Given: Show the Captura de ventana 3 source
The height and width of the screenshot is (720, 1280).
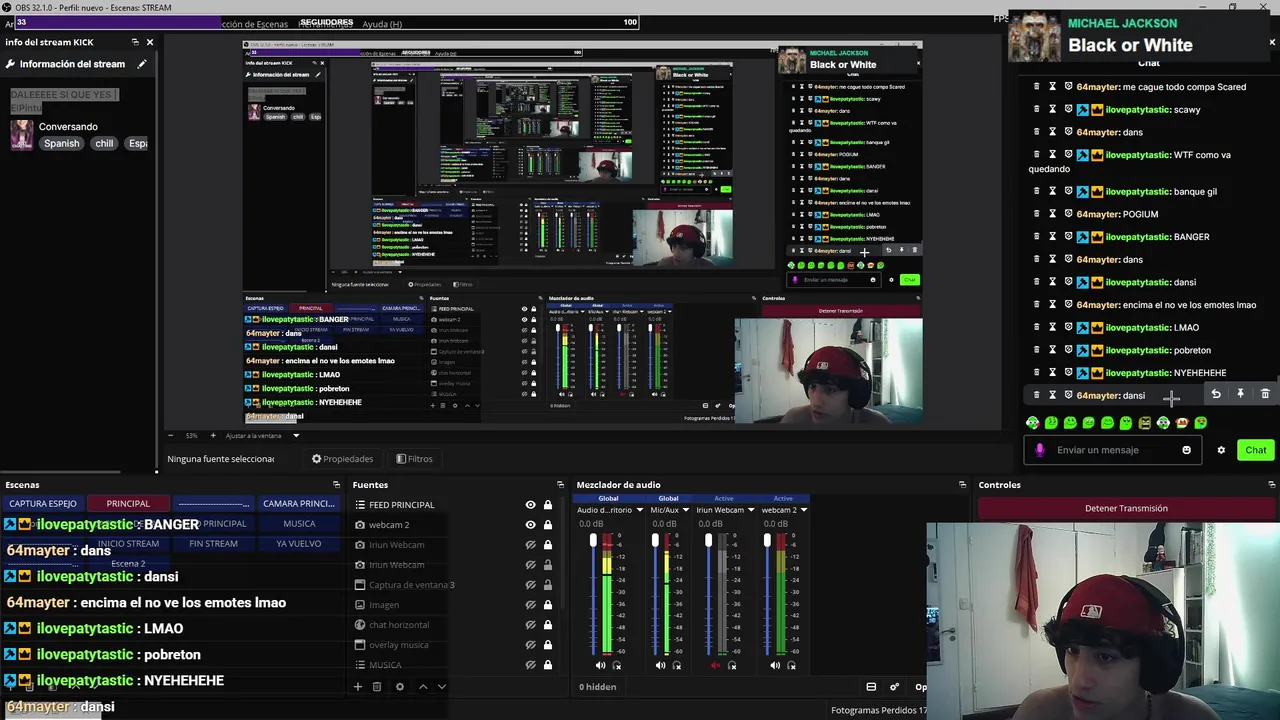Looking at the screenshot, I should (531, 585).
